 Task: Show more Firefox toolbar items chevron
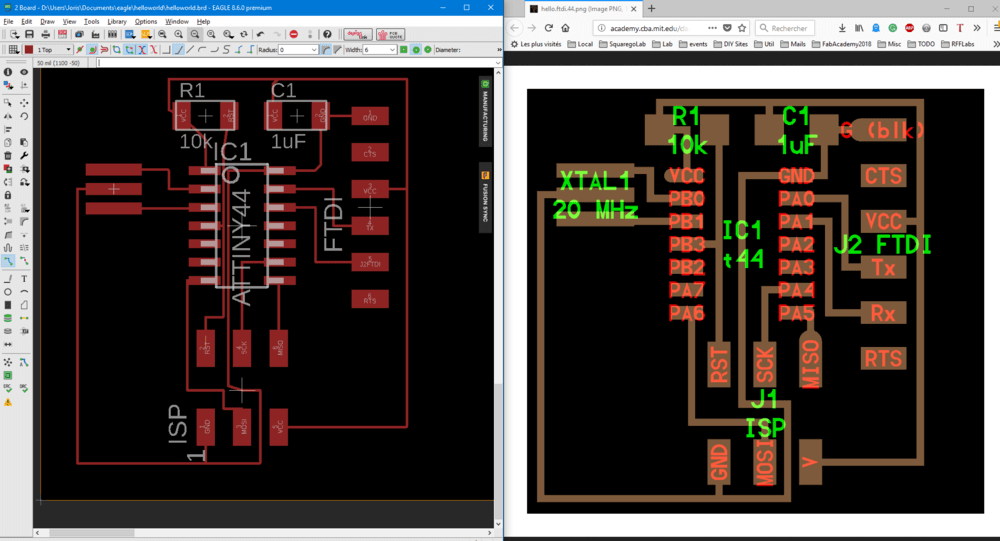pos(977,28)
